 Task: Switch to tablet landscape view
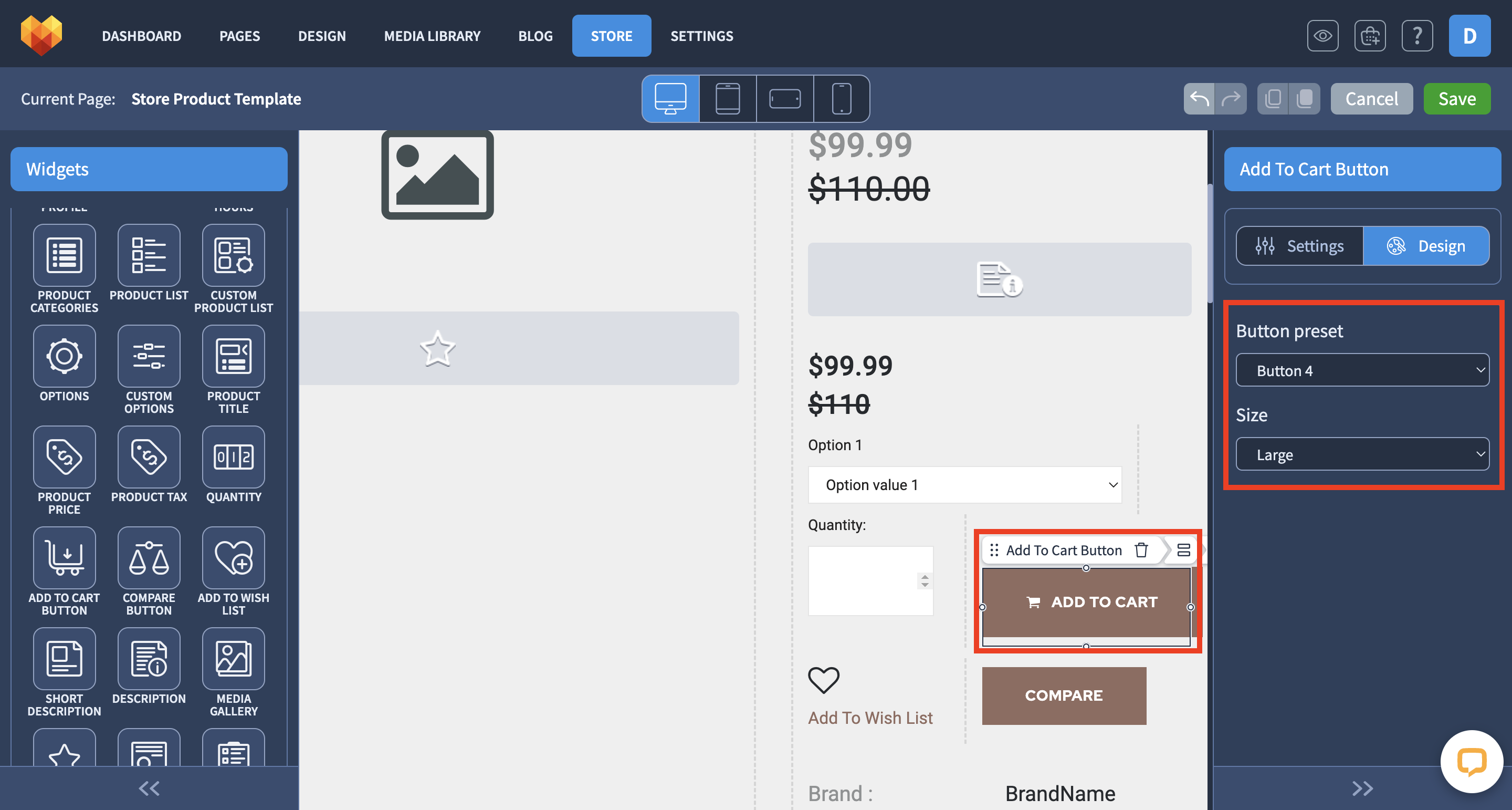785,99
